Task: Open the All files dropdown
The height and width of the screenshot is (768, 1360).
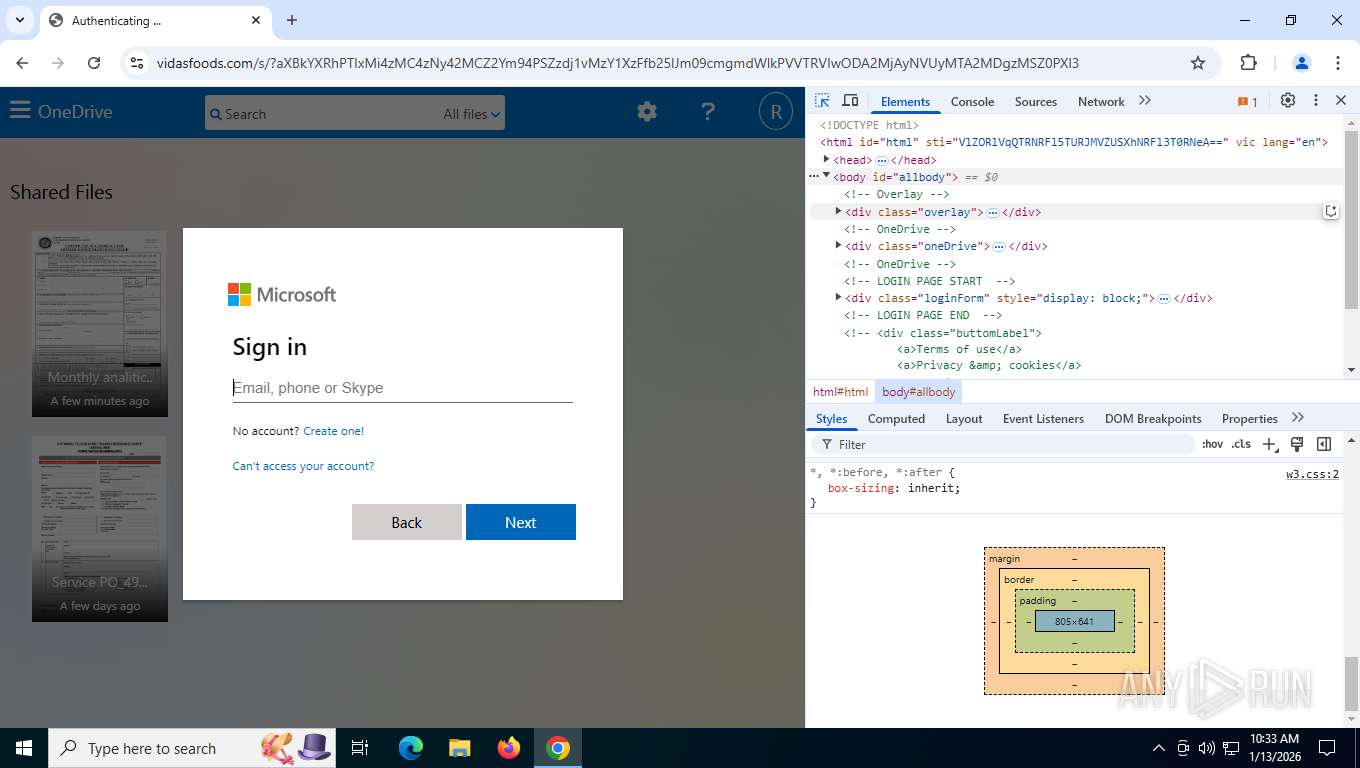Action: tap(472, 114)
